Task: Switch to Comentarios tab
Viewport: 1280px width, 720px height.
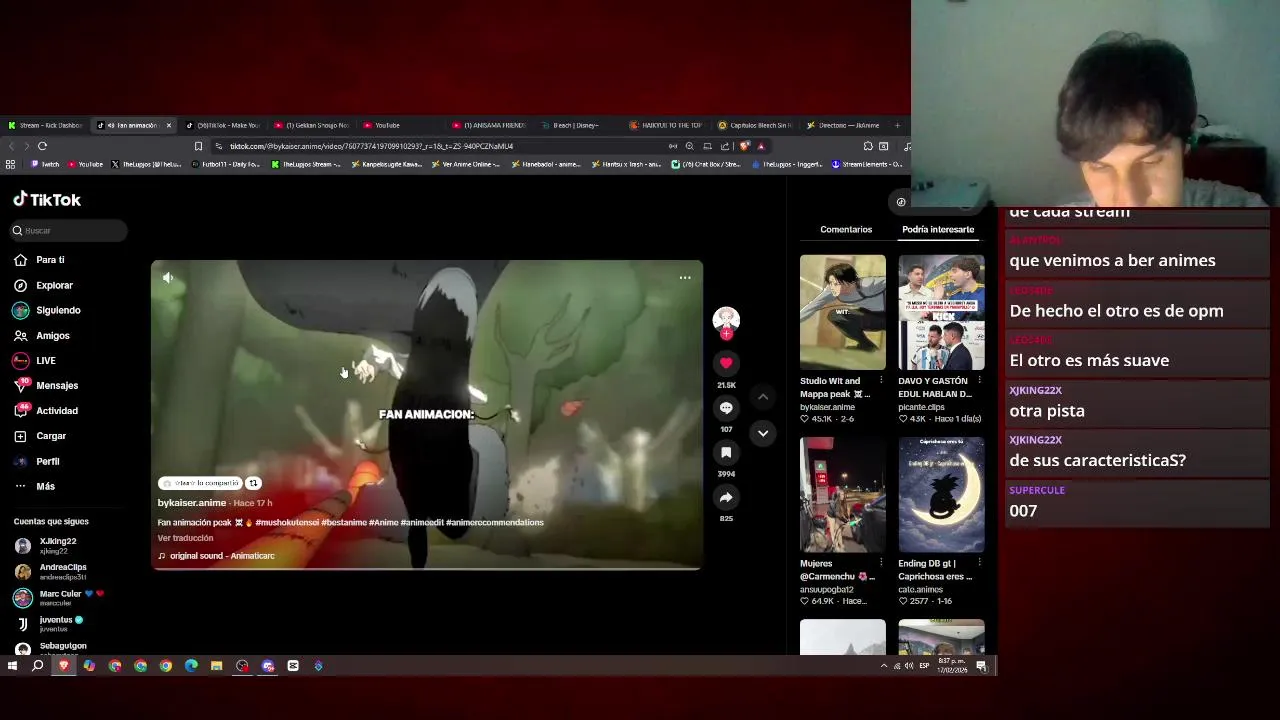Action: [x=846, y=230]
